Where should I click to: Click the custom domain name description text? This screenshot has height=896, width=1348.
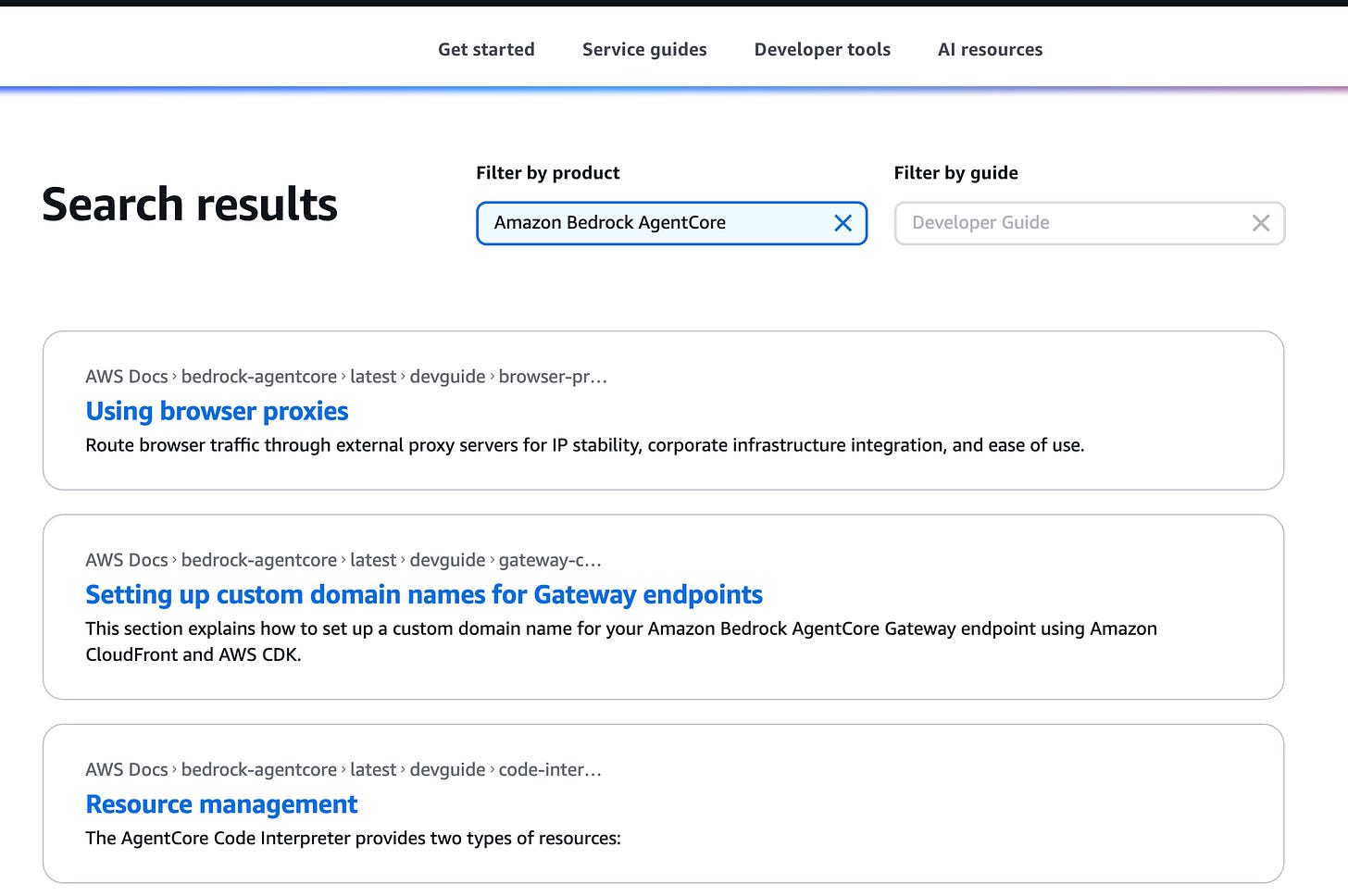[621, 641]
